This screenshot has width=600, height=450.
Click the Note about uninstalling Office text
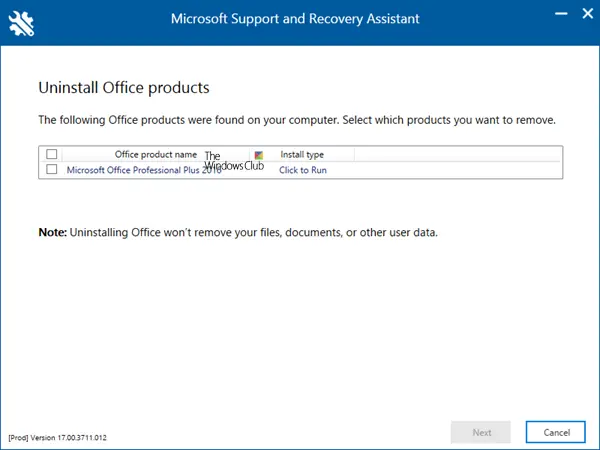click(238, 232)
